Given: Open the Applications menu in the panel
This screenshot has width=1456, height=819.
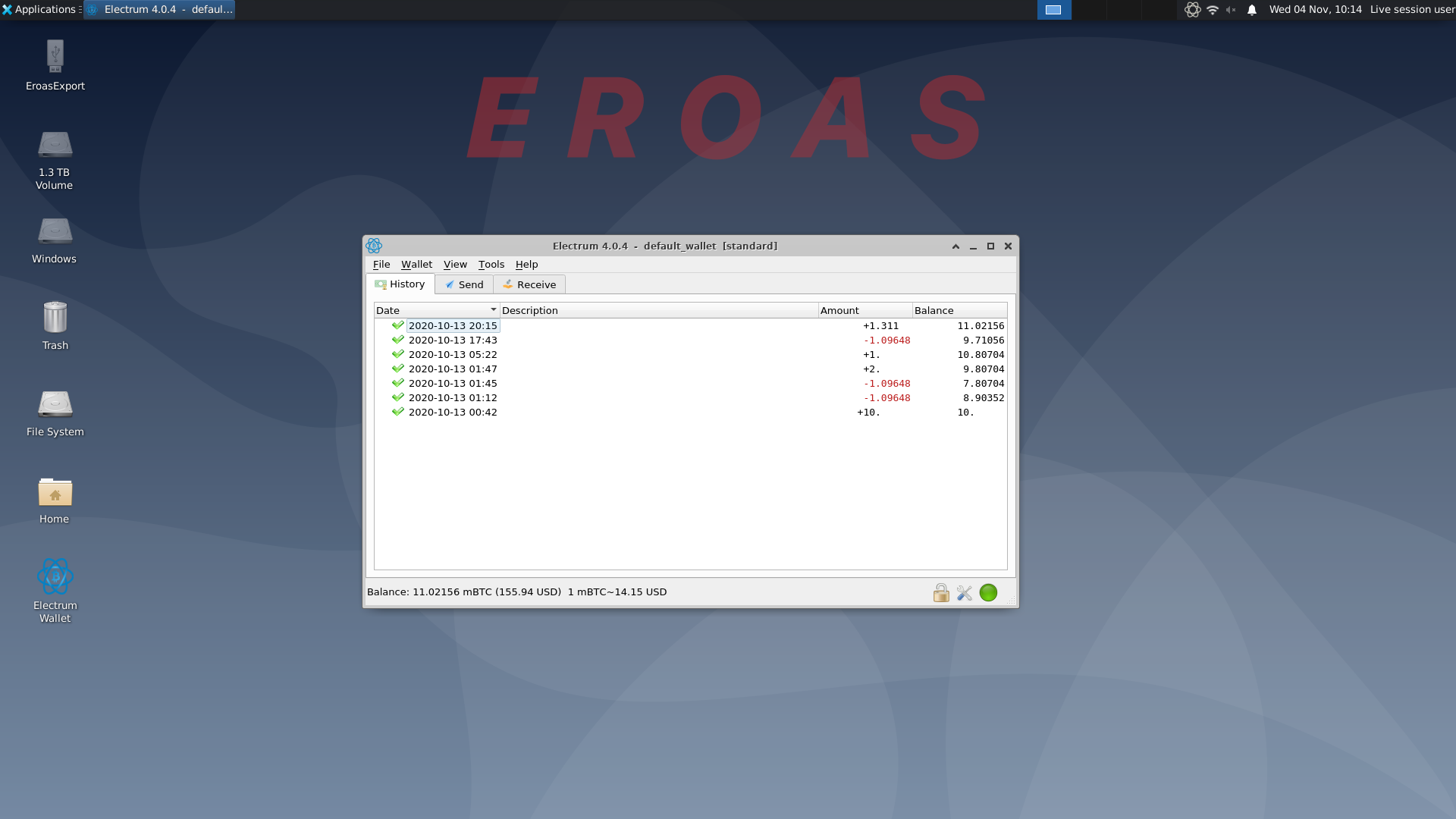Looking at the screenshot, I should click(x=39, y=10).
